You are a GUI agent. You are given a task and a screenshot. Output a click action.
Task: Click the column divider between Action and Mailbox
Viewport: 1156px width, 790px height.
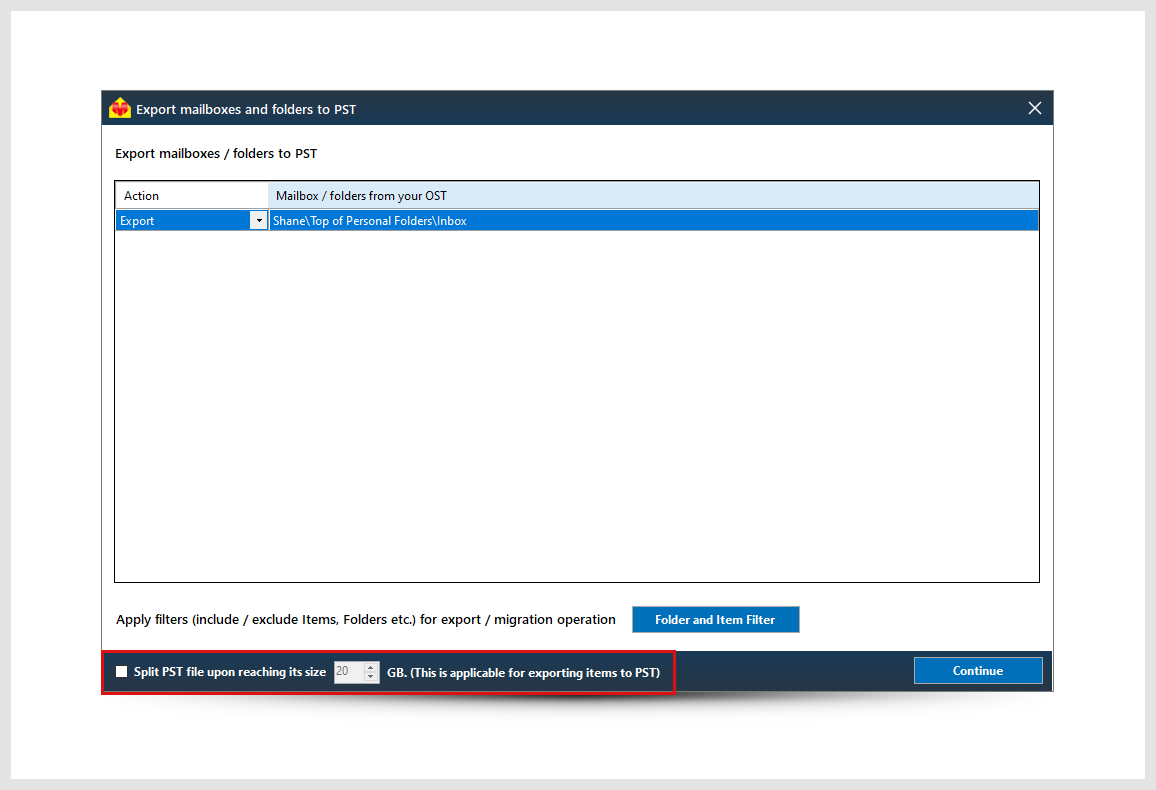point(268,196)
